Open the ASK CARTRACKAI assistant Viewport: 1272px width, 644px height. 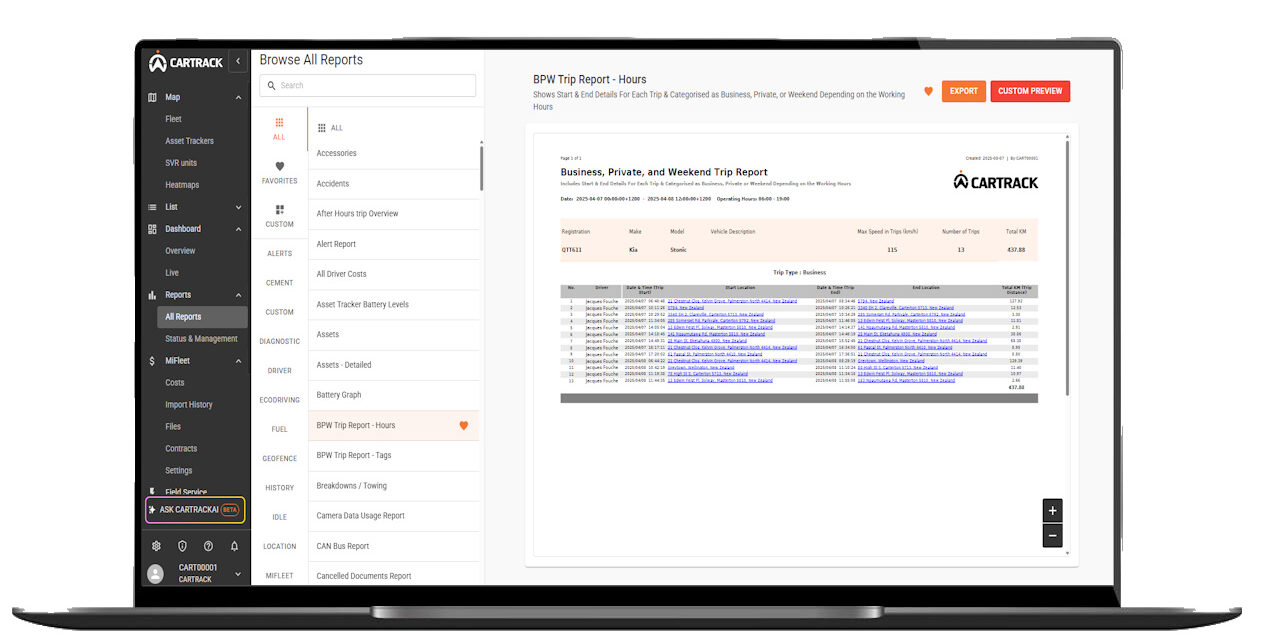click(x=194, y=509)
